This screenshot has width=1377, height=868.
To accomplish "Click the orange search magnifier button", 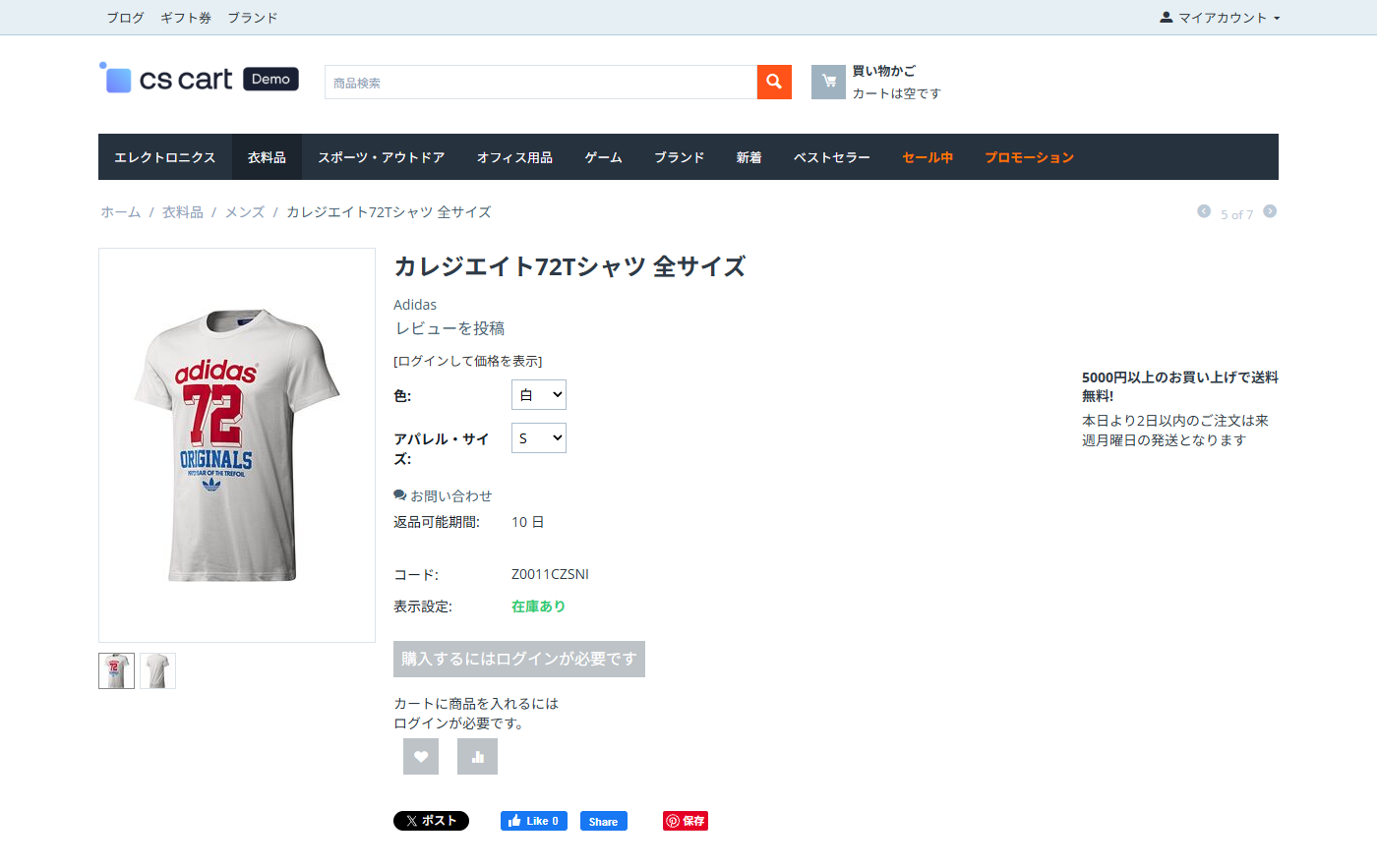I will (774, 82).
